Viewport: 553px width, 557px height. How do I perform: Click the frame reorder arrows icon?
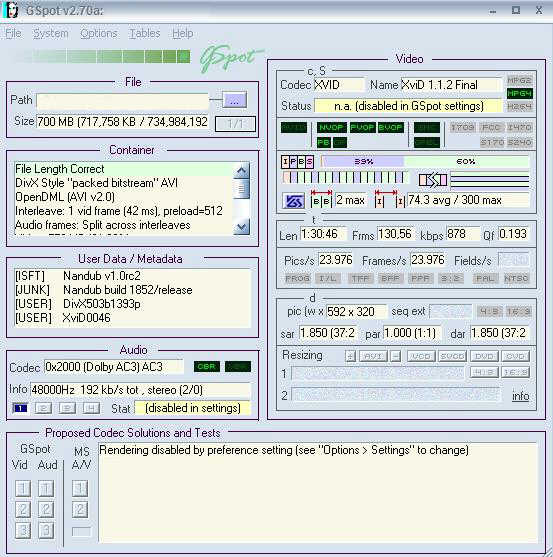click(433, 180)
